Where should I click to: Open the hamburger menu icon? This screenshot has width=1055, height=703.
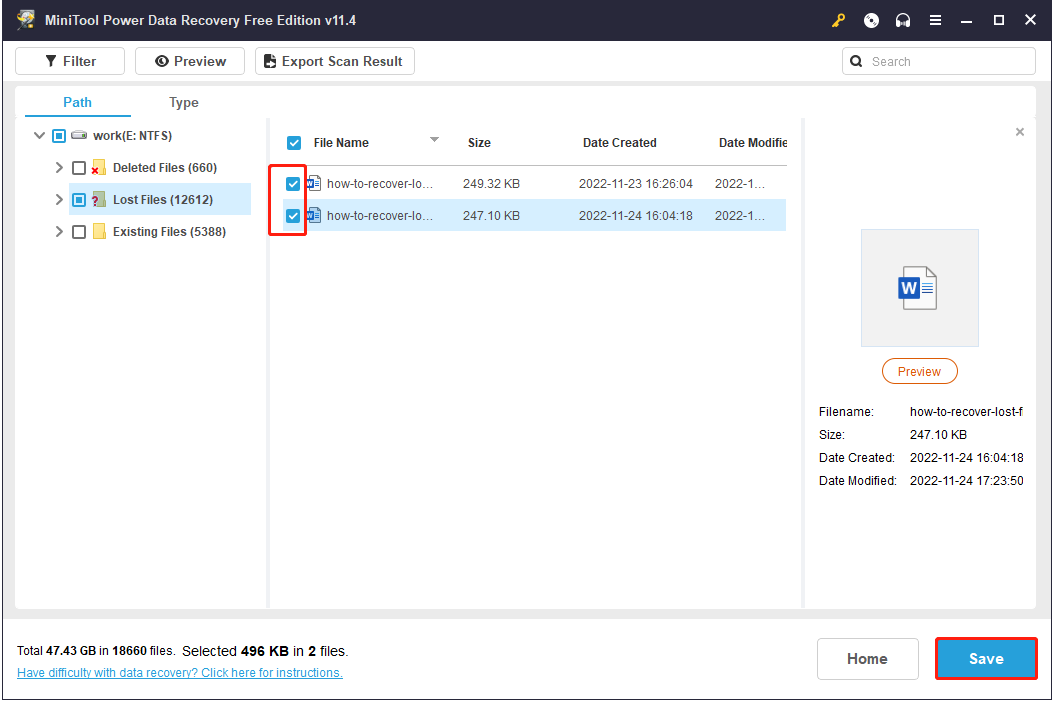[x=935, y=20]
